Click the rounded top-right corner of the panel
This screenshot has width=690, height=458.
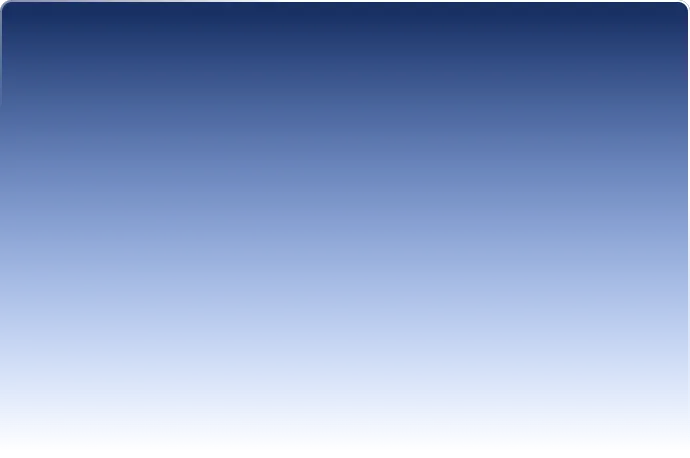(x=685, y=5)
